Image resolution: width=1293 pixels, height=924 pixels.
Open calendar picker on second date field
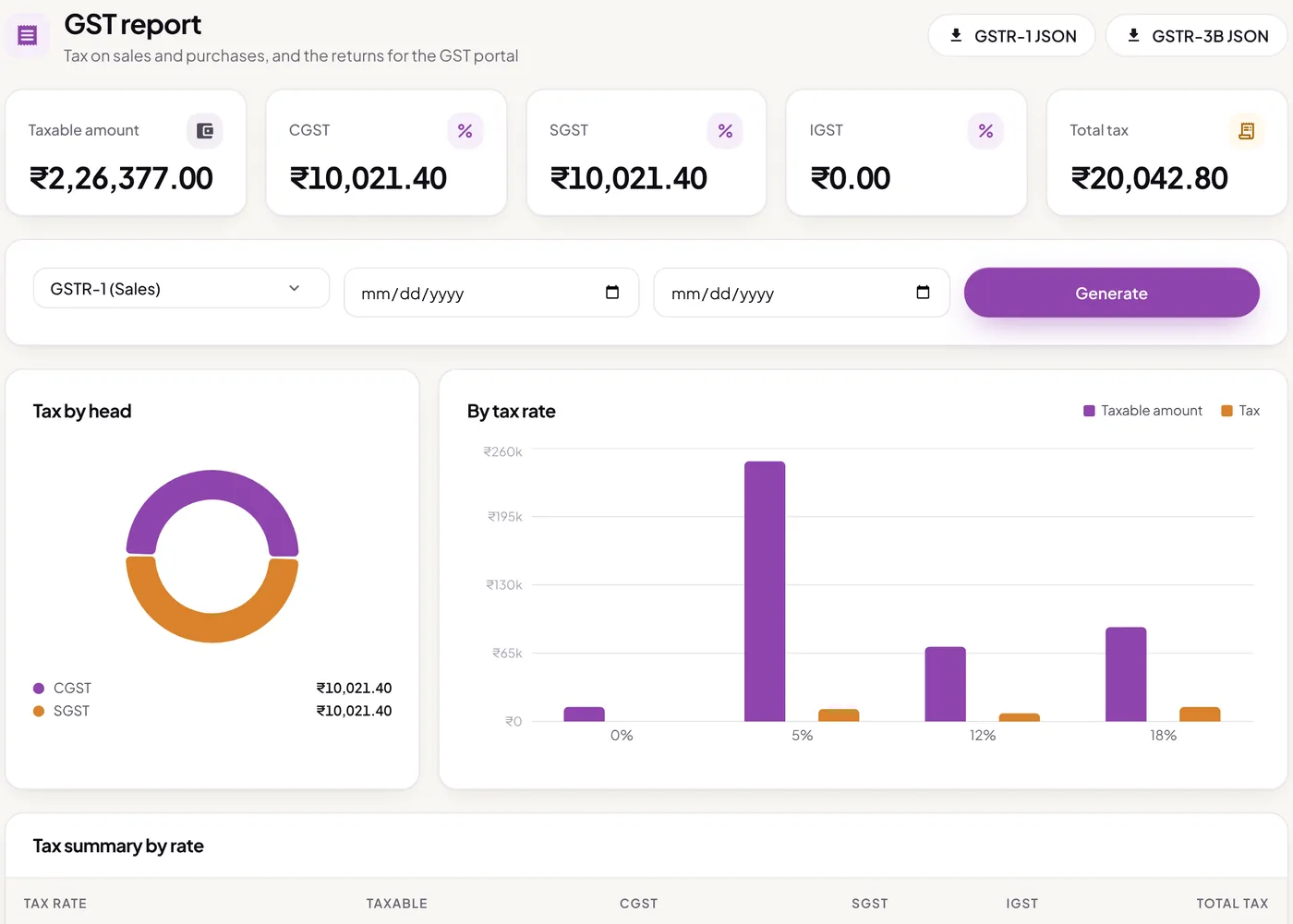click(x=923, y=293)
